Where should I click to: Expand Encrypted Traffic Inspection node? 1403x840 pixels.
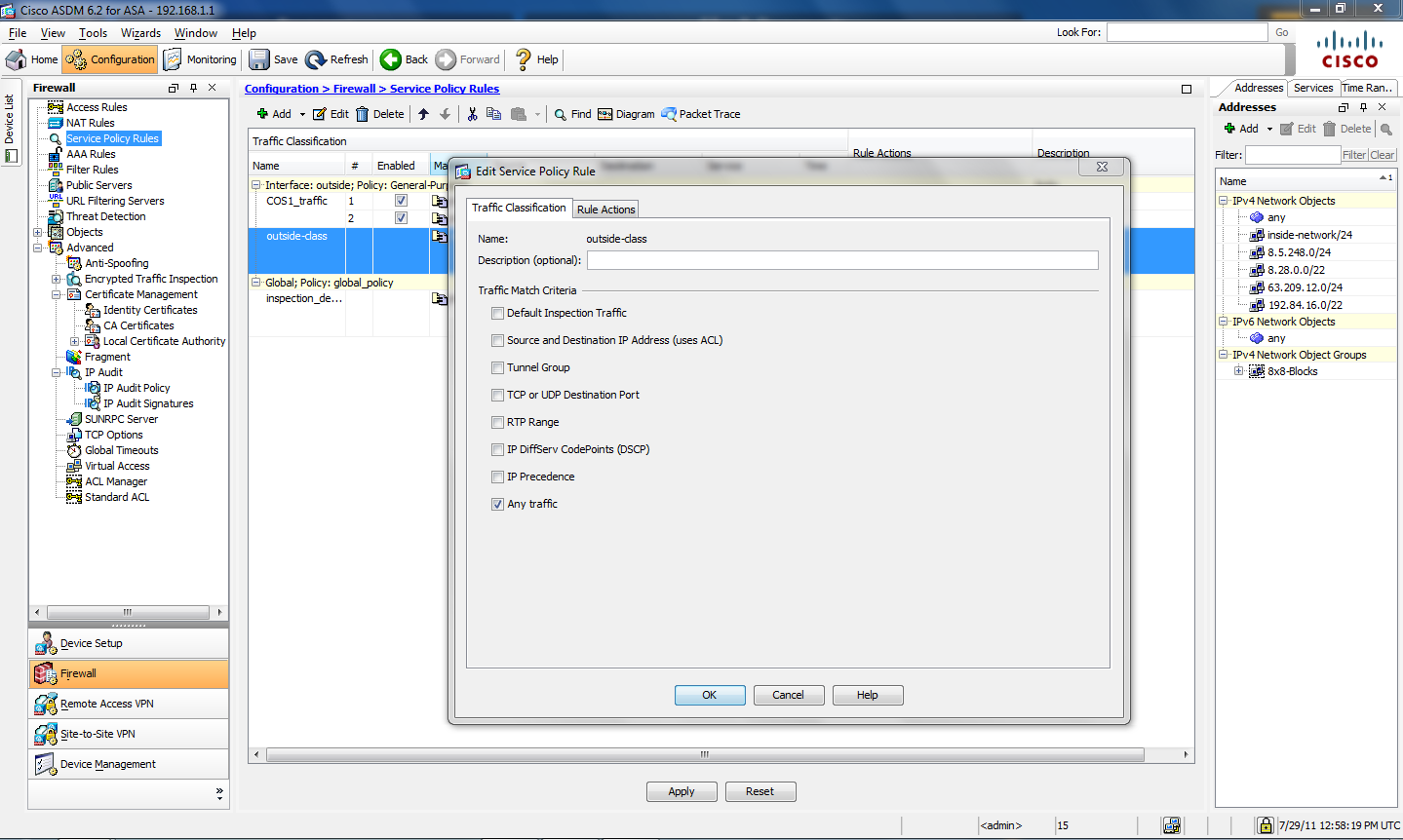pyautogui.click(x=57, y=279)
